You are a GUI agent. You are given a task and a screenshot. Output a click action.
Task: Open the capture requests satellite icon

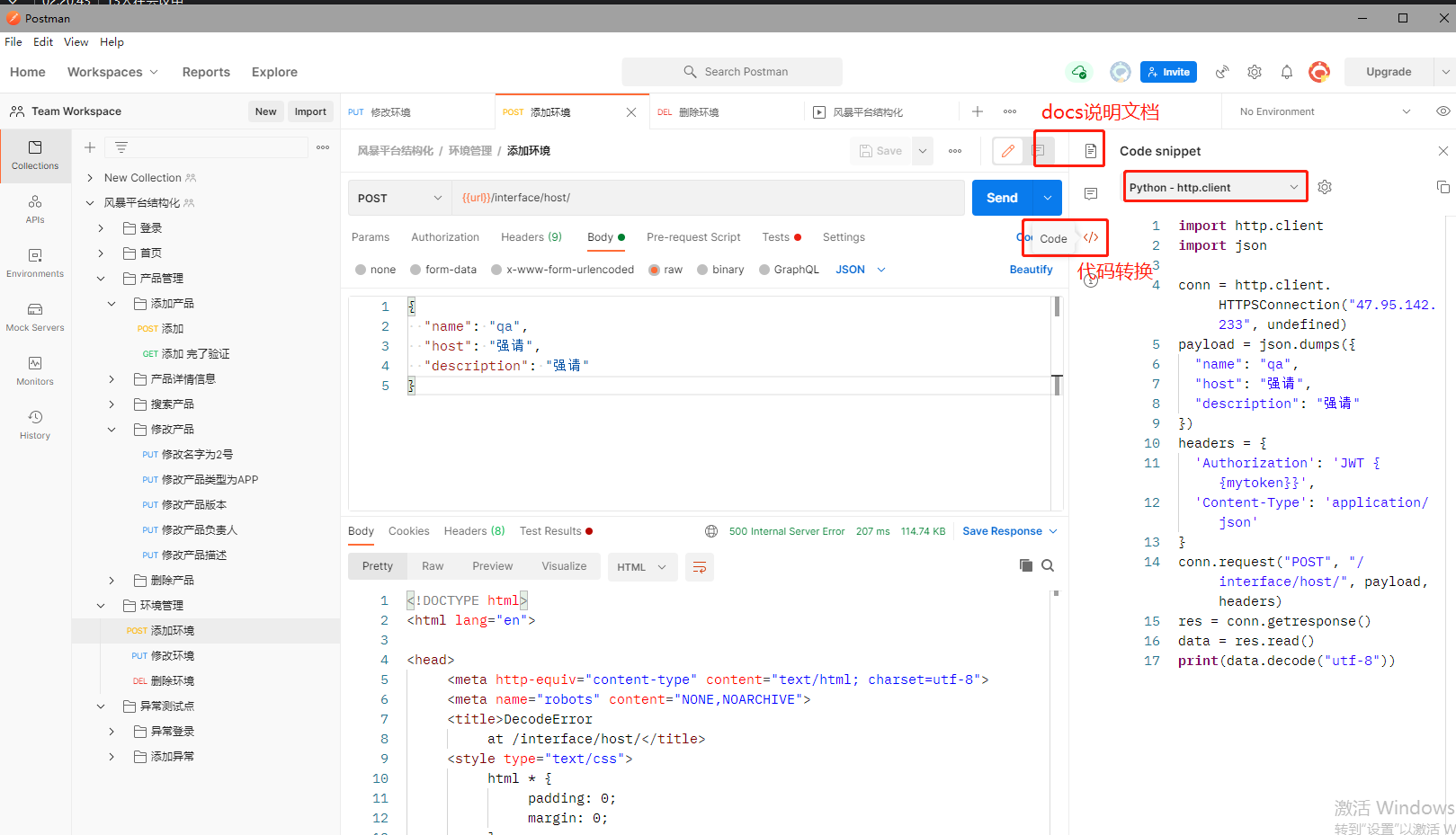(x=1222, y=72)
